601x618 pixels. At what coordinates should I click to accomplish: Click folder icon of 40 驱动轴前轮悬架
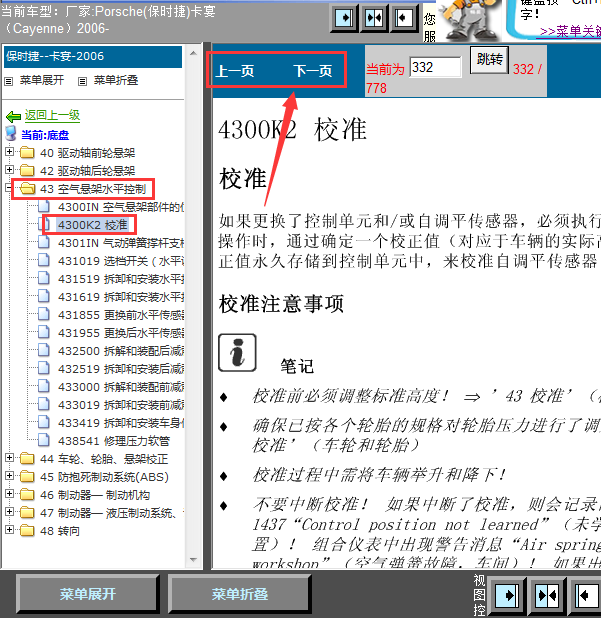coord(27,152)
